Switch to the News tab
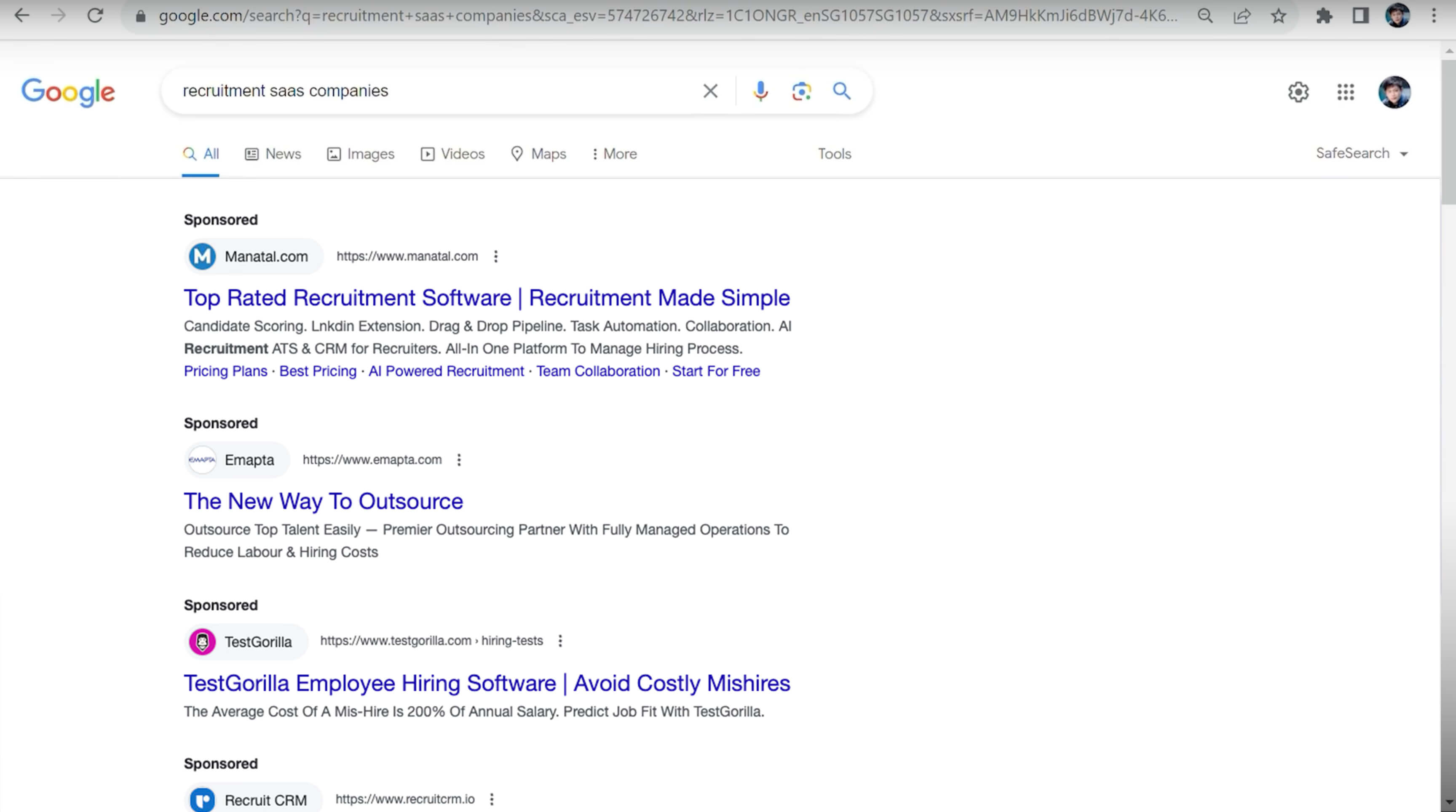 (x=273, y=154)
